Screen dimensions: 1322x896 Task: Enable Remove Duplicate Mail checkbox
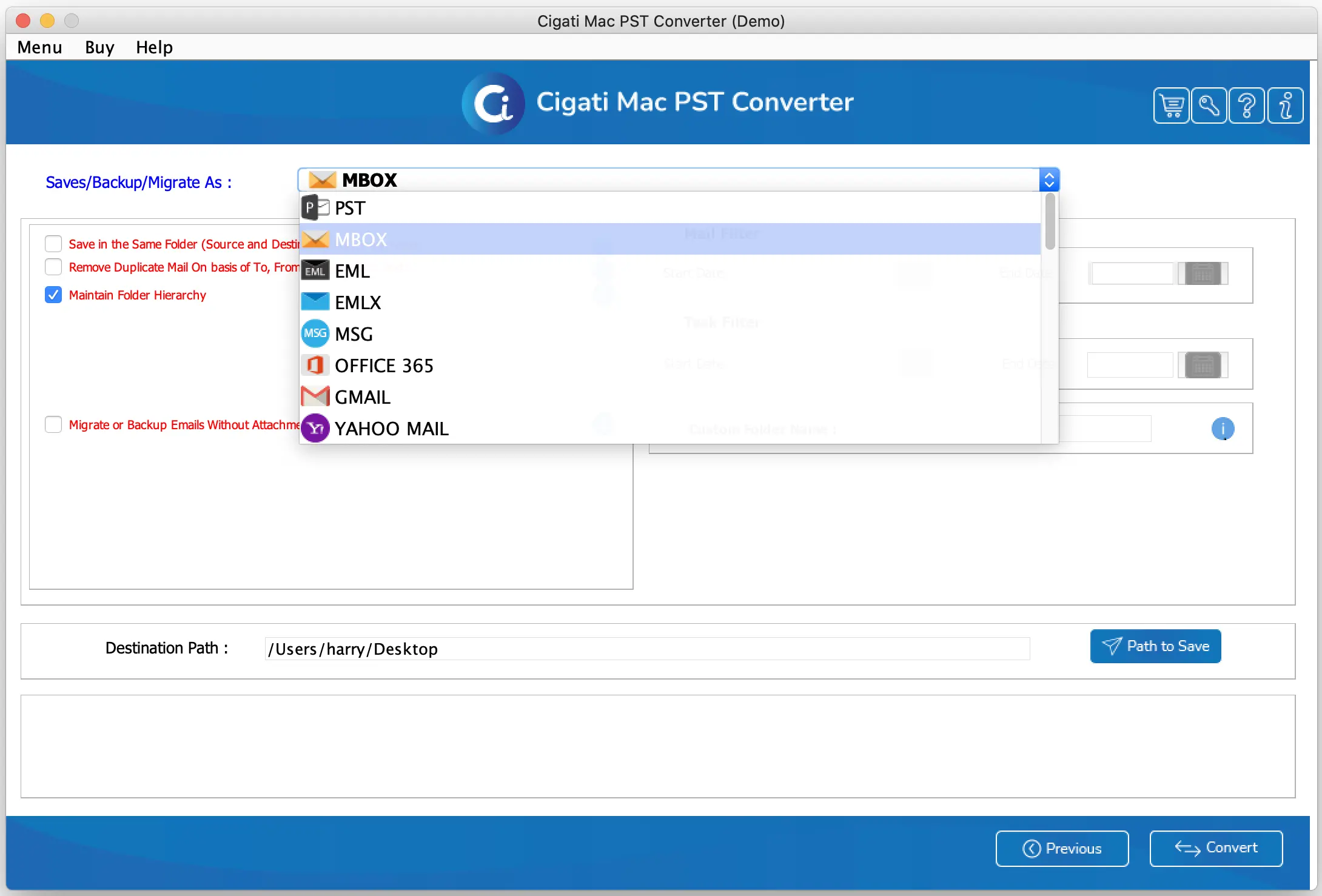[53, 267]
